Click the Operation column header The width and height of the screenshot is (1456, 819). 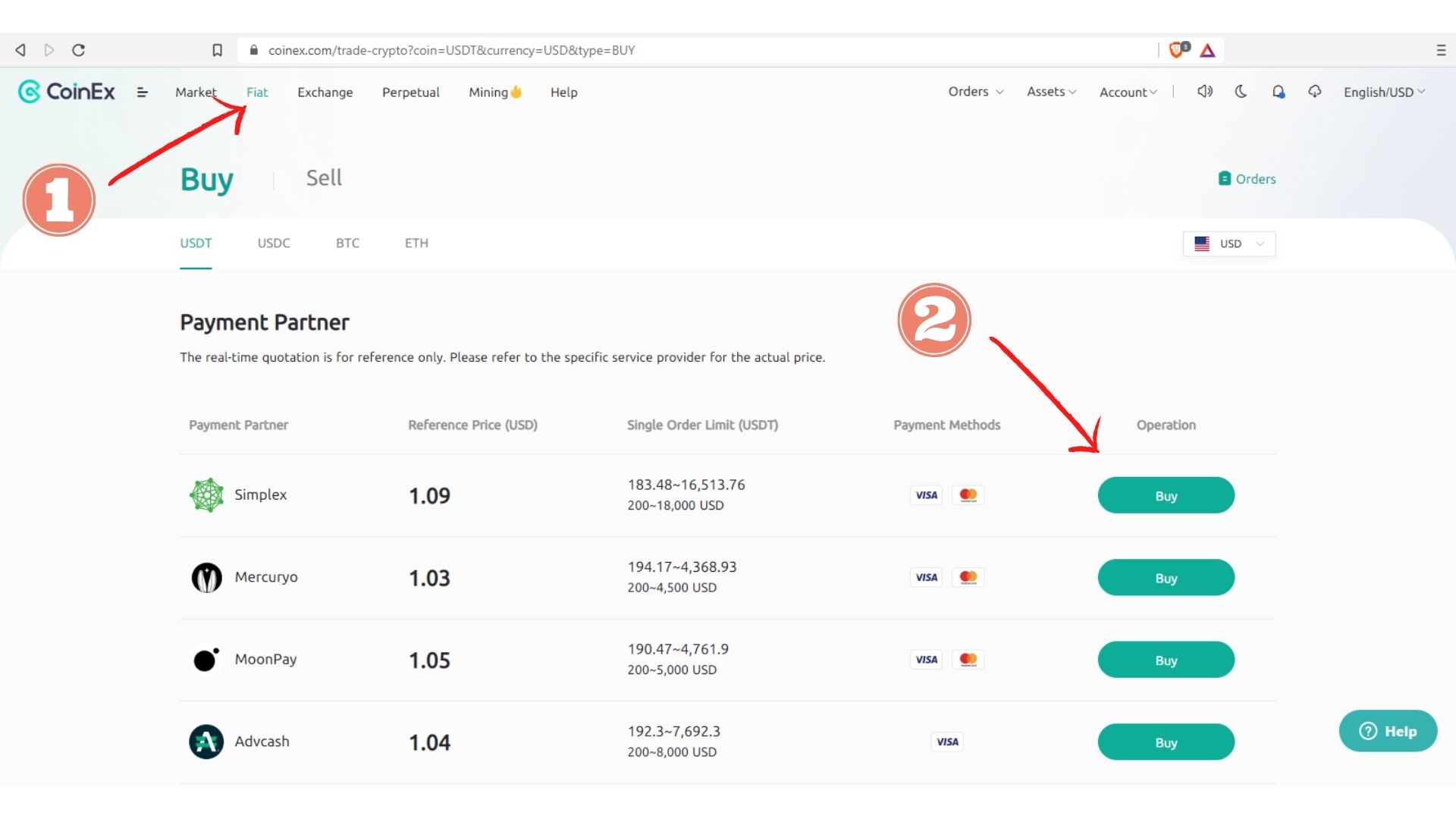coord(1166,425)
